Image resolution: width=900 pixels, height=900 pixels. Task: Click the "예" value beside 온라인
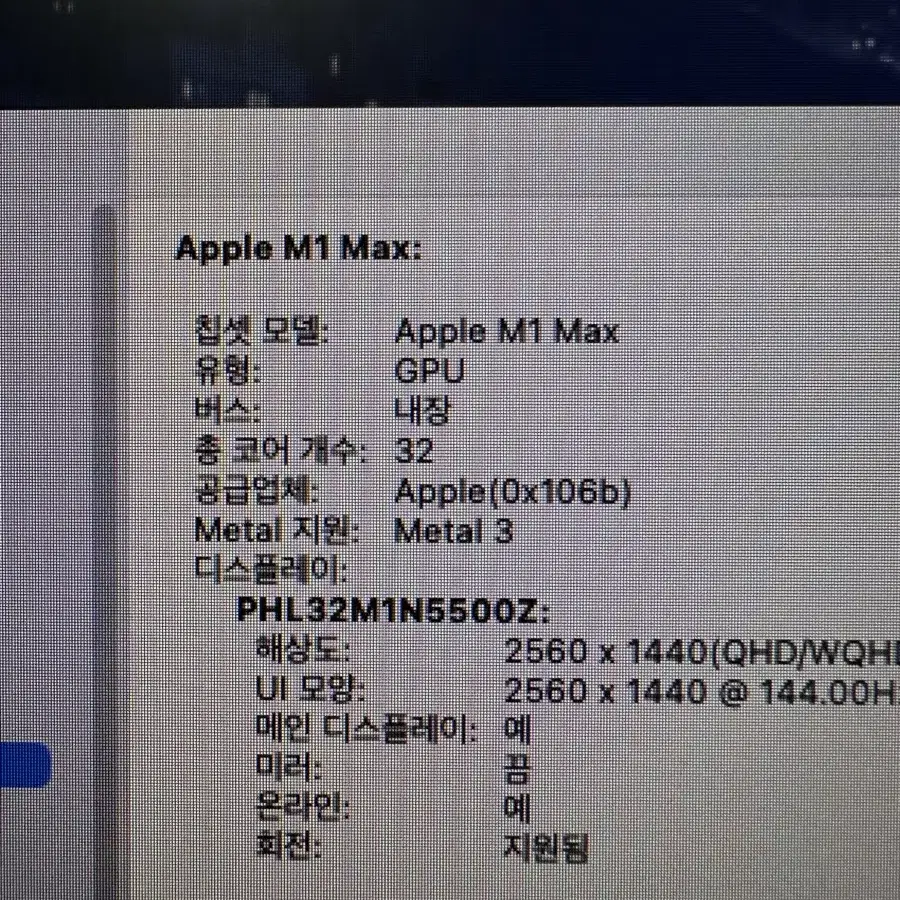pyautogui.click(x=517, y=808)
